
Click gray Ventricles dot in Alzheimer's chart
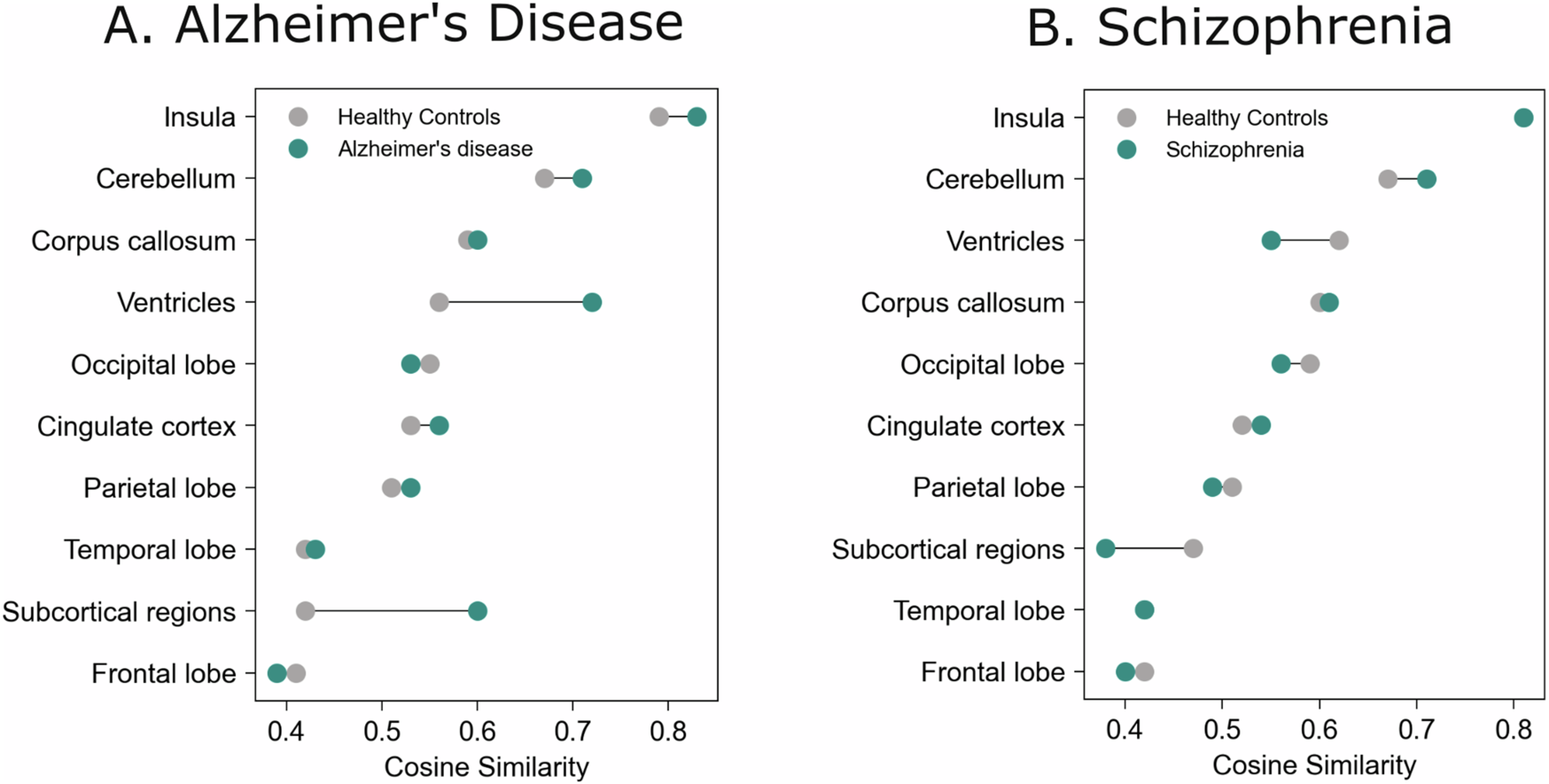[x=439, y=303]
